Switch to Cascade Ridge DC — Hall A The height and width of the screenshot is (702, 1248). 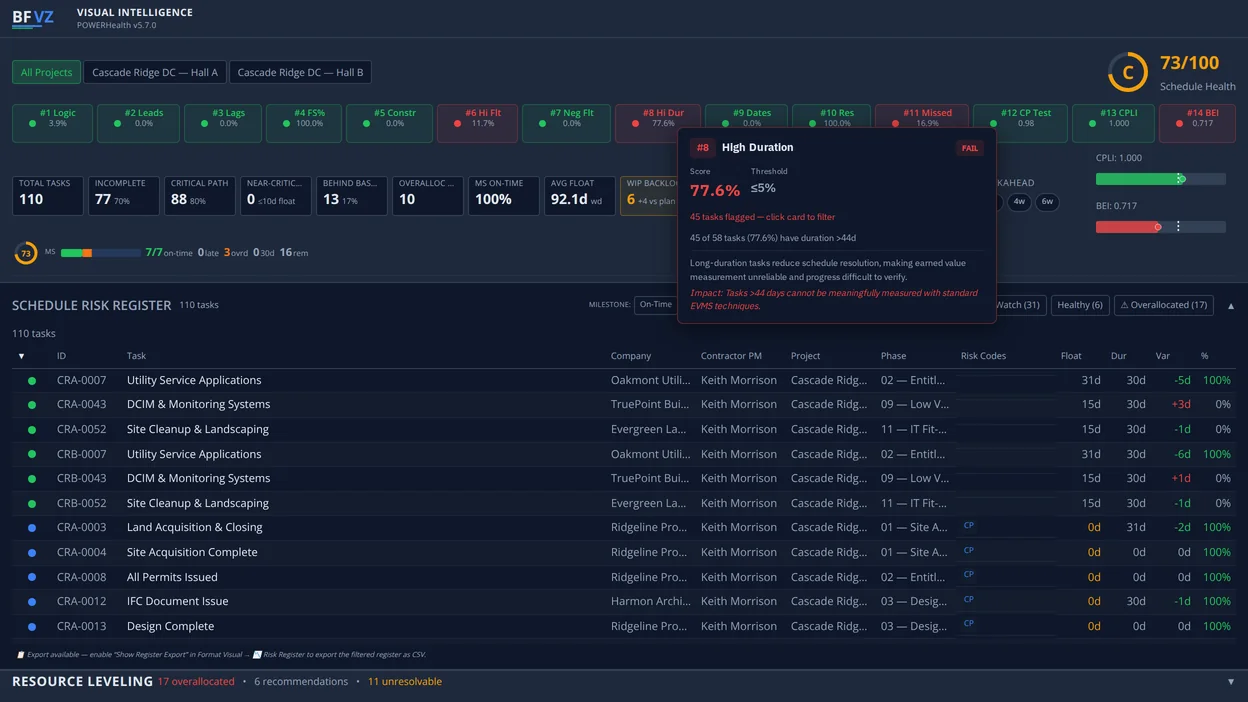[x=155, y=72]
